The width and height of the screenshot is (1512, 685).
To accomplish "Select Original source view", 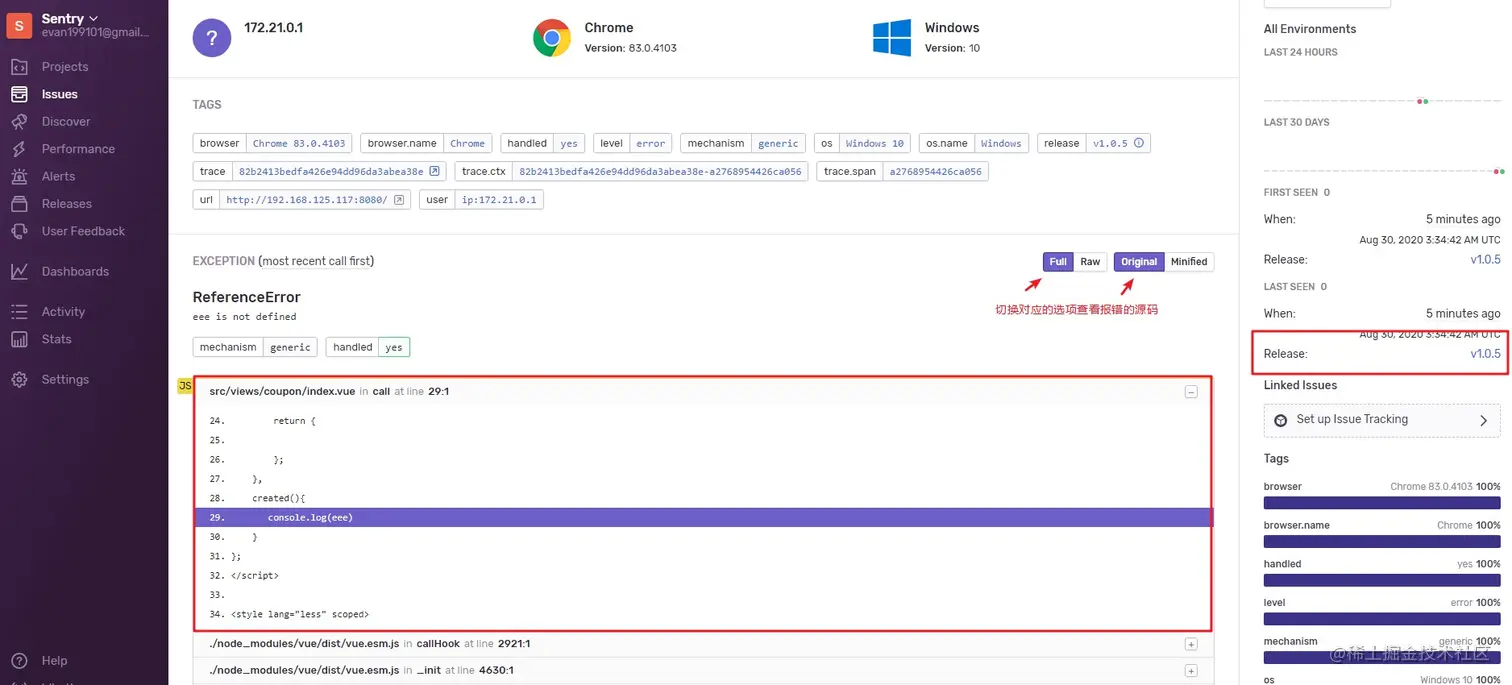I will pyautogui.click(x=1139, y=262).
